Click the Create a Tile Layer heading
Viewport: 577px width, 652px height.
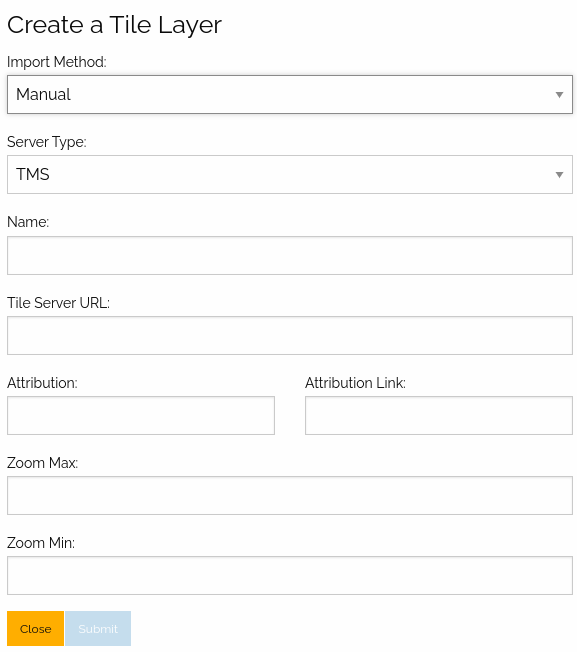[114, 25]
